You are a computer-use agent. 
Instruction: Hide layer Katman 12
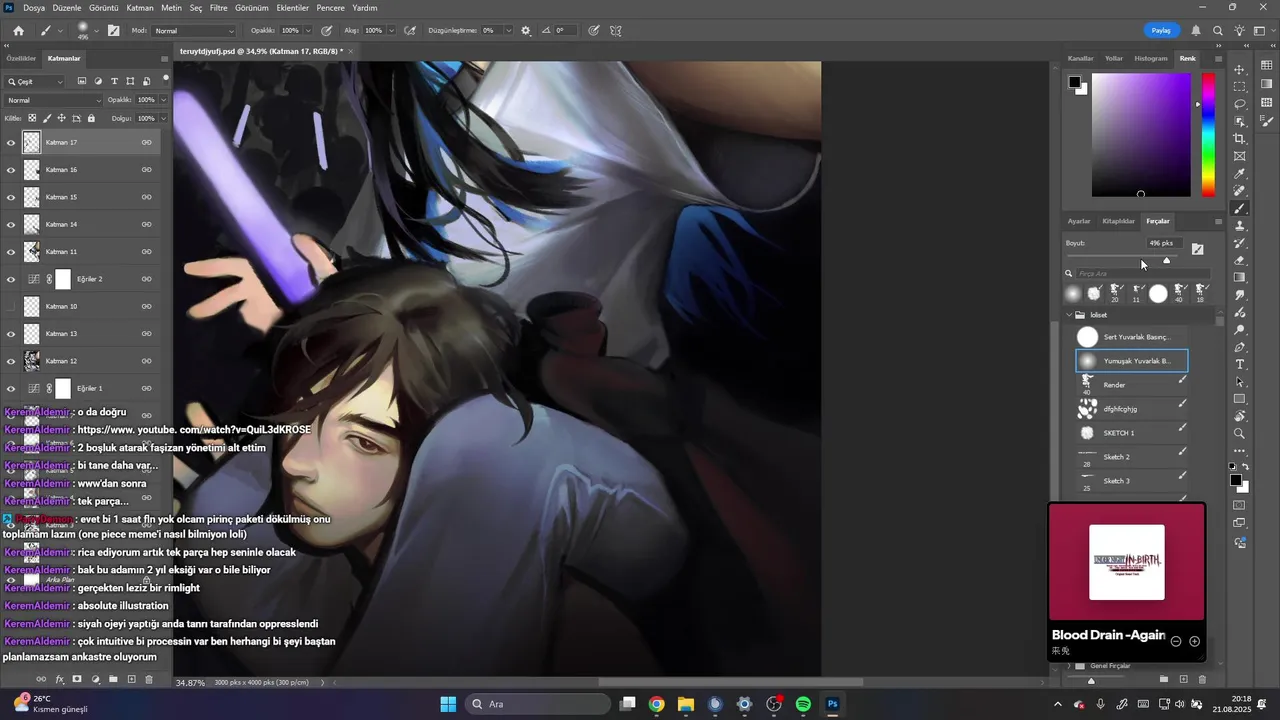11,361
